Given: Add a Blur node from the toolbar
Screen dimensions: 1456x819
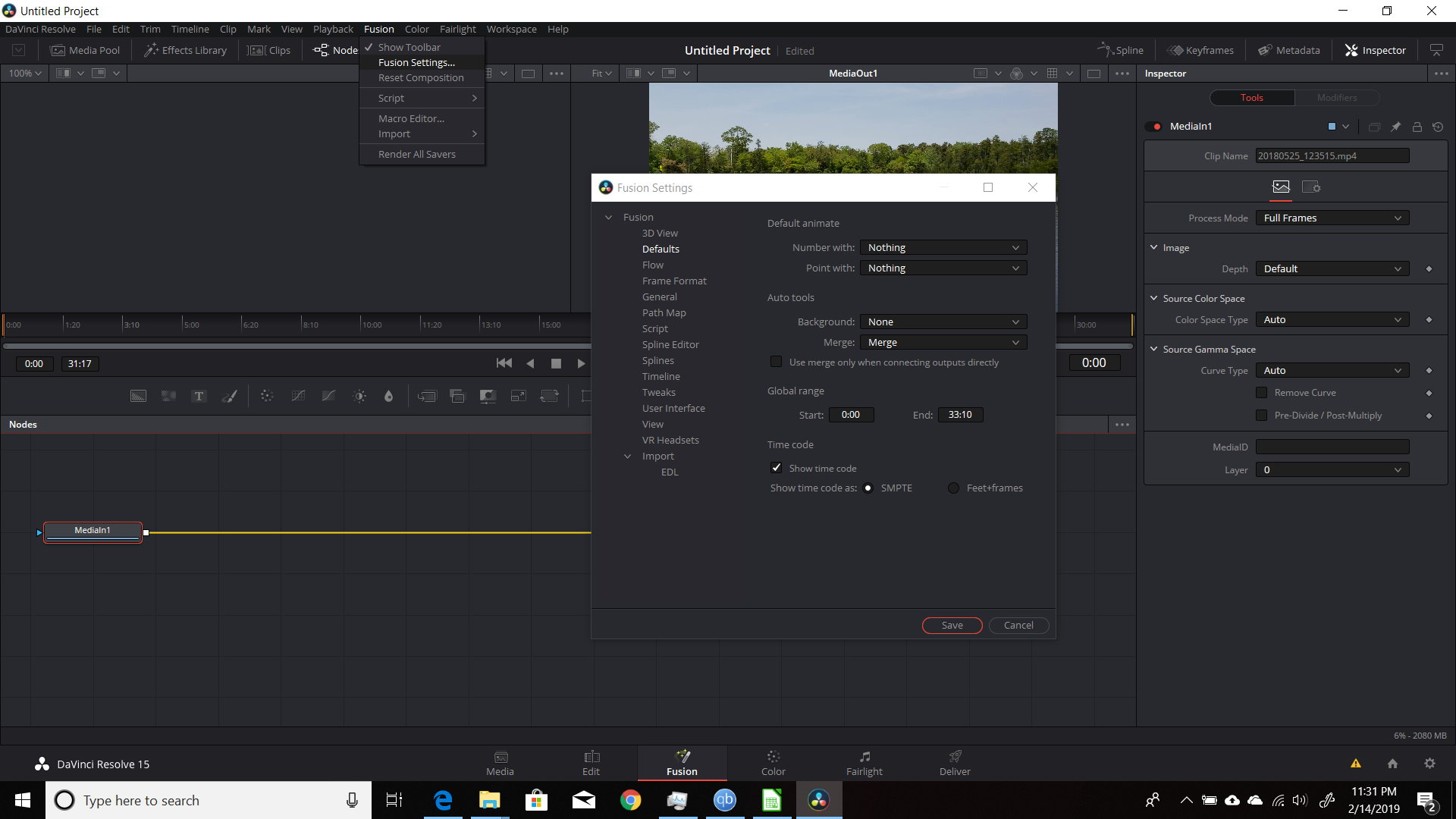Looking at the screenshot, I should point(389,396).
